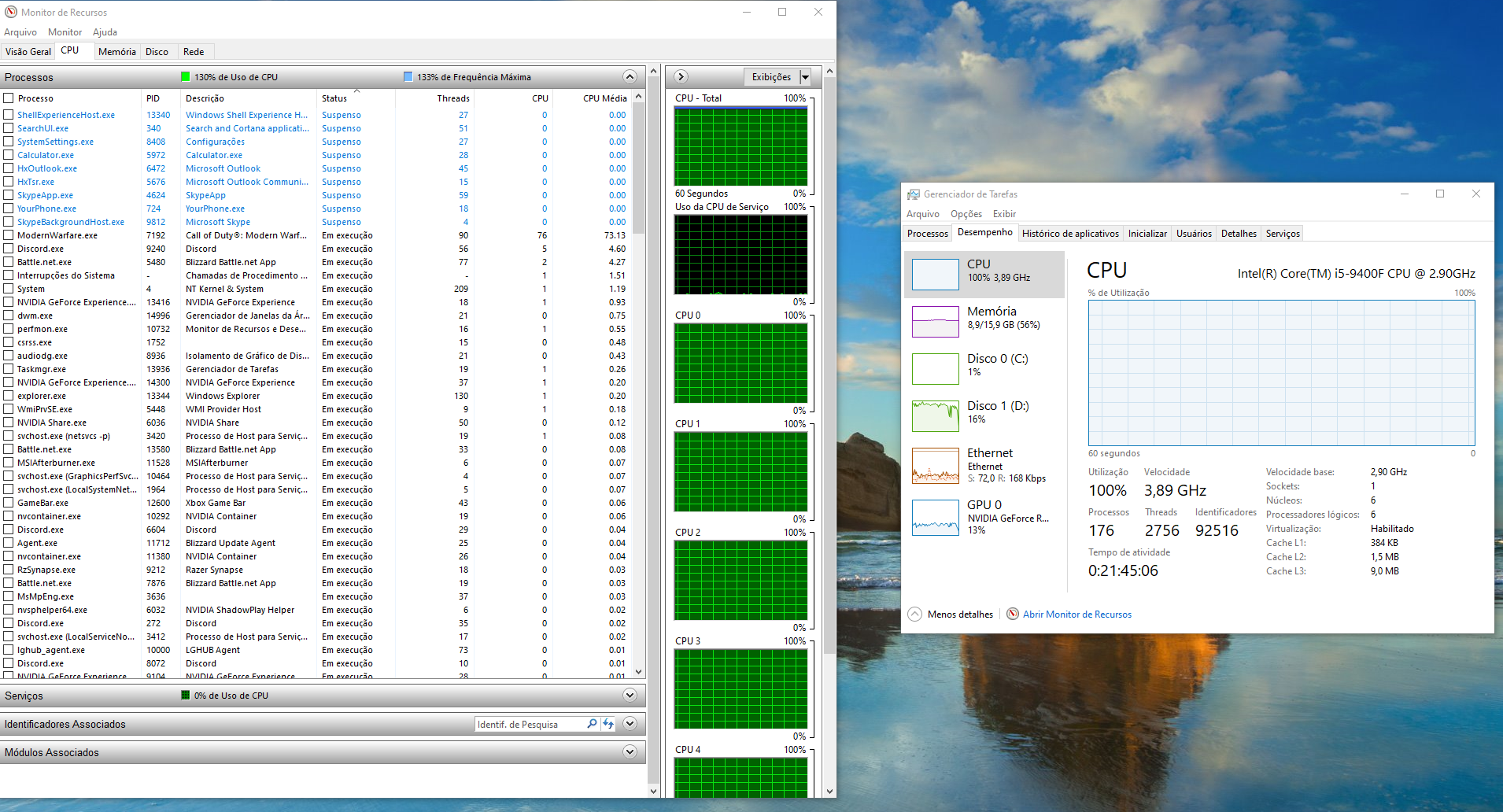Click Exibições button in graphs pane
This screenshot has width=1503, height=812.
[x=771, y=77]
